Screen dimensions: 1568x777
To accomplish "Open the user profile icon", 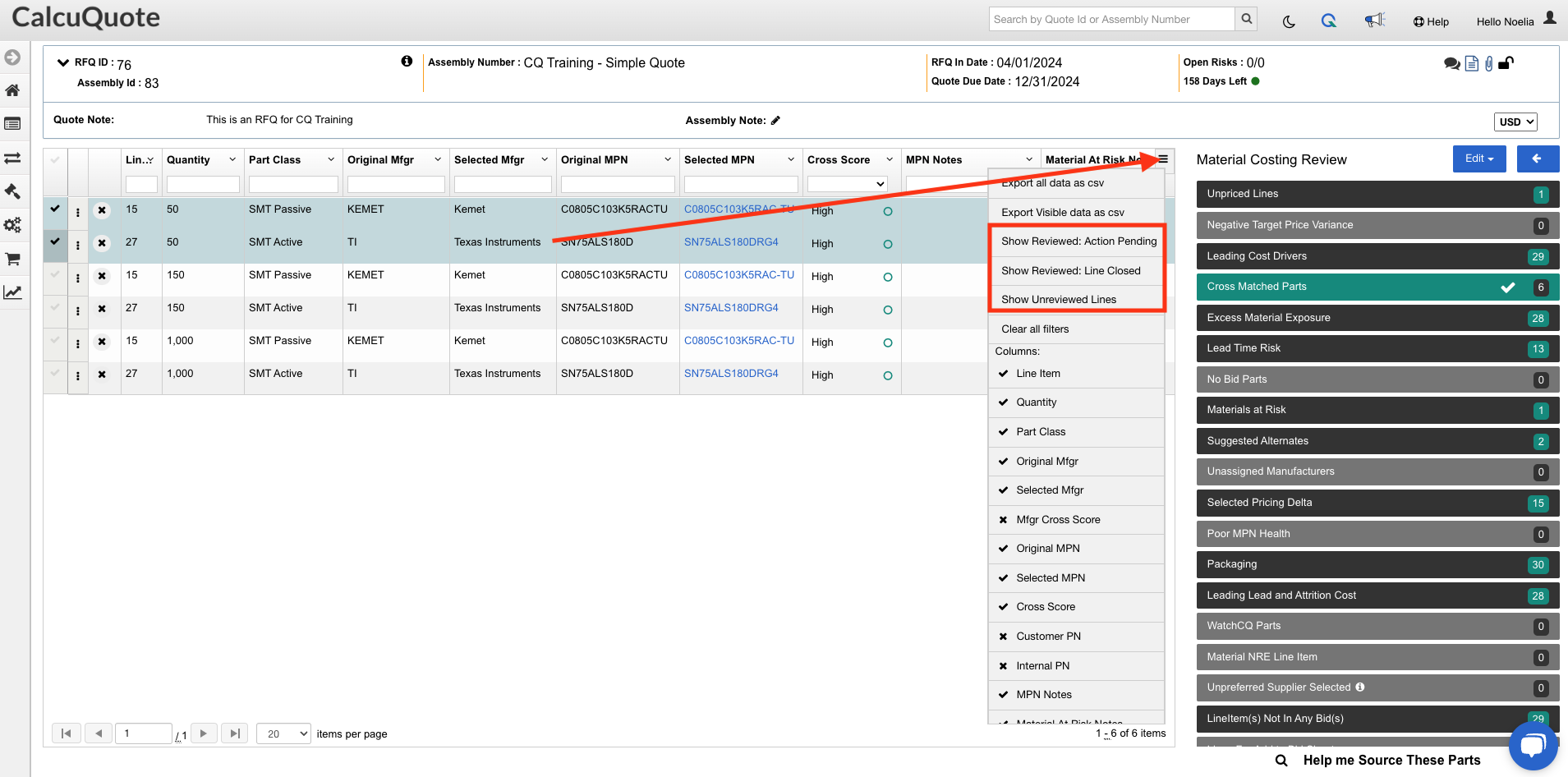I will 1550,17.
